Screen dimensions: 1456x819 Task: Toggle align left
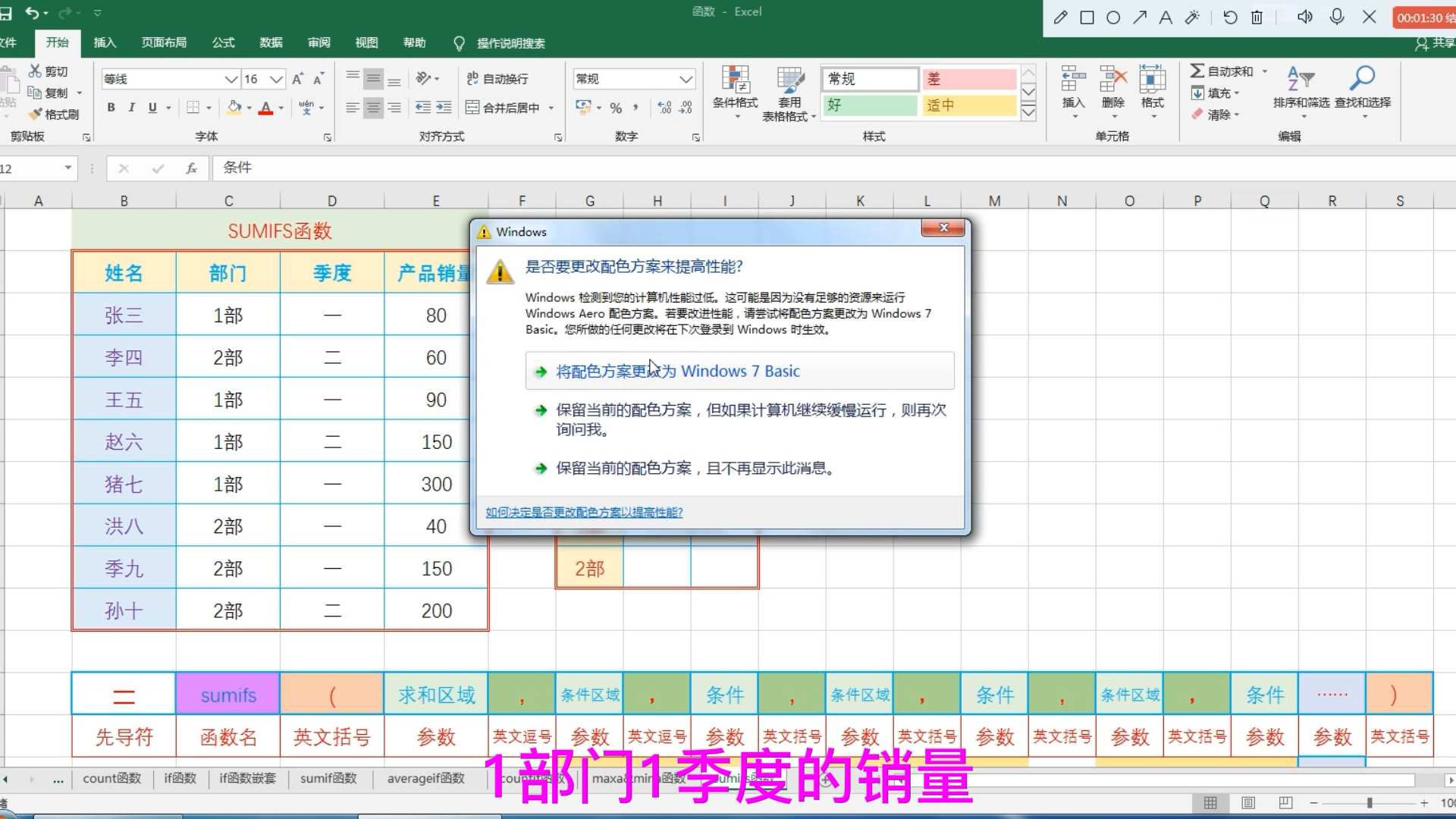353,108
